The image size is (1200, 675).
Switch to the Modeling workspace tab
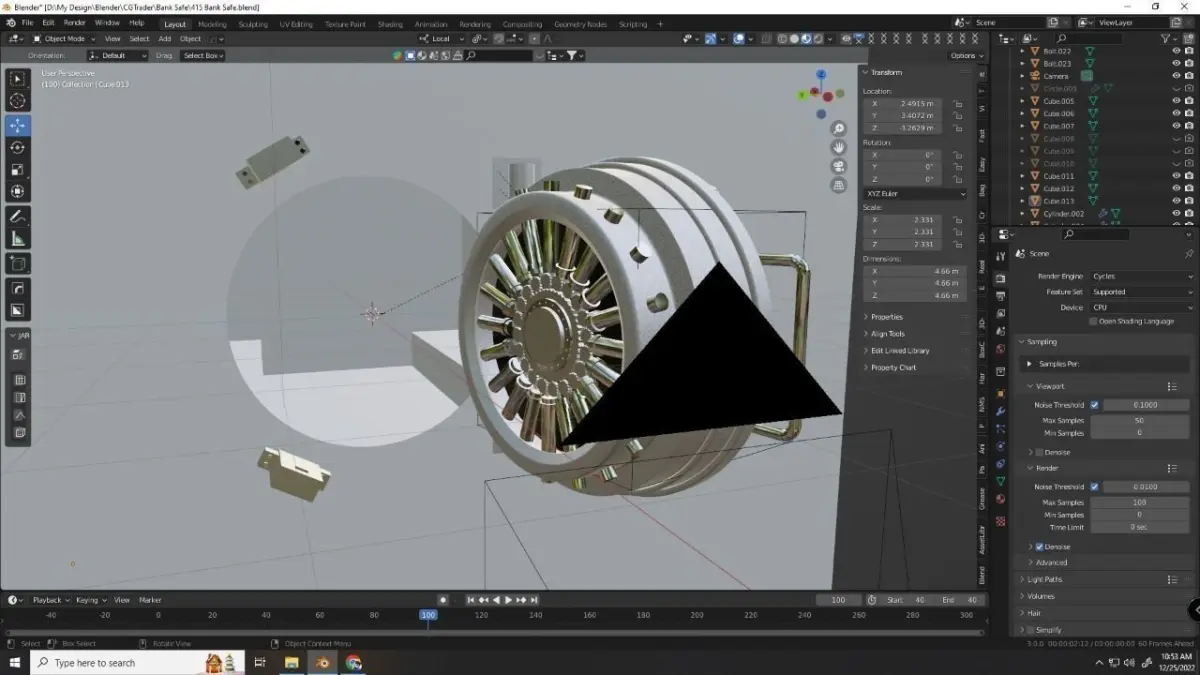(x=212, y=24)
